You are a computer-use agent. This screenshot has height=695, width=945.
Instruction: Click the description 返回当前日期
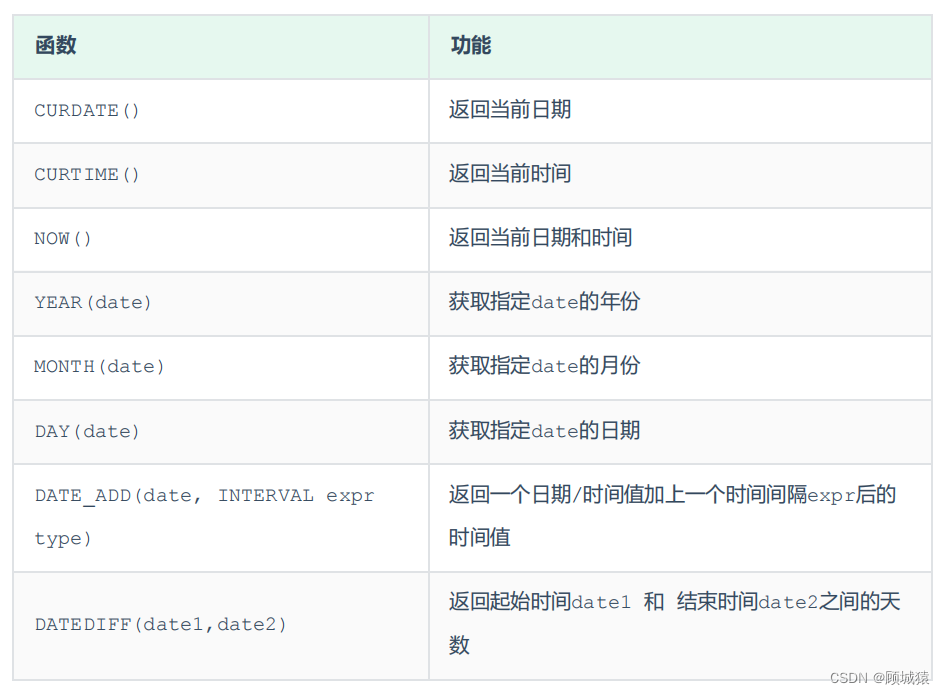pyautogui.click(x=510, y=110)
